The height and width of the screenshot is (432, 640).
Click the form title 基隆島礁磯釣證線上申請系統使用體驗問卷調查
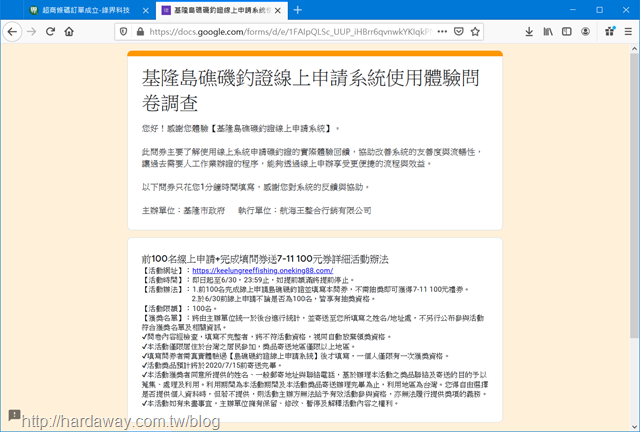[x=310, y=91]
